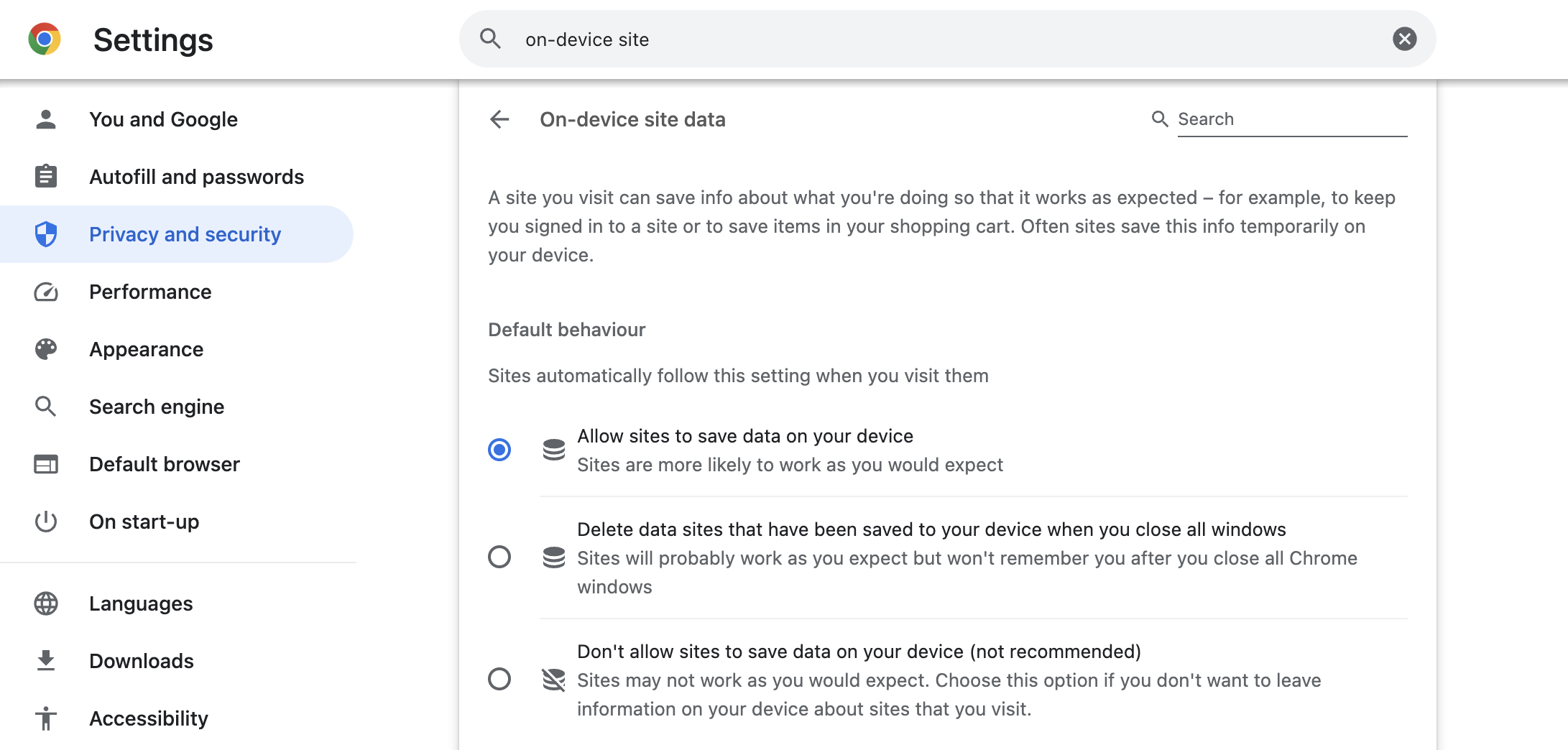Click the On start-up power icon
Image resolution: width=1568 pixels, height=750 pixels.
46,522
